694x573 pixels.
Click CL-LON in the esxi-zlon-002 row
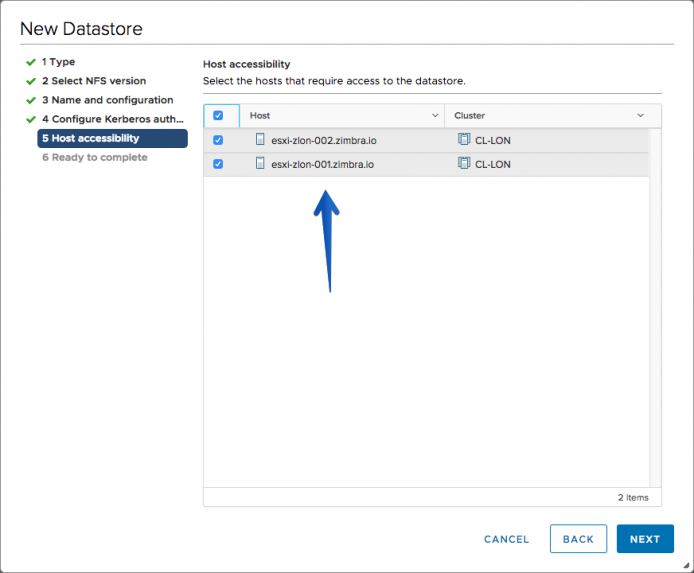[x=493, y=140]
